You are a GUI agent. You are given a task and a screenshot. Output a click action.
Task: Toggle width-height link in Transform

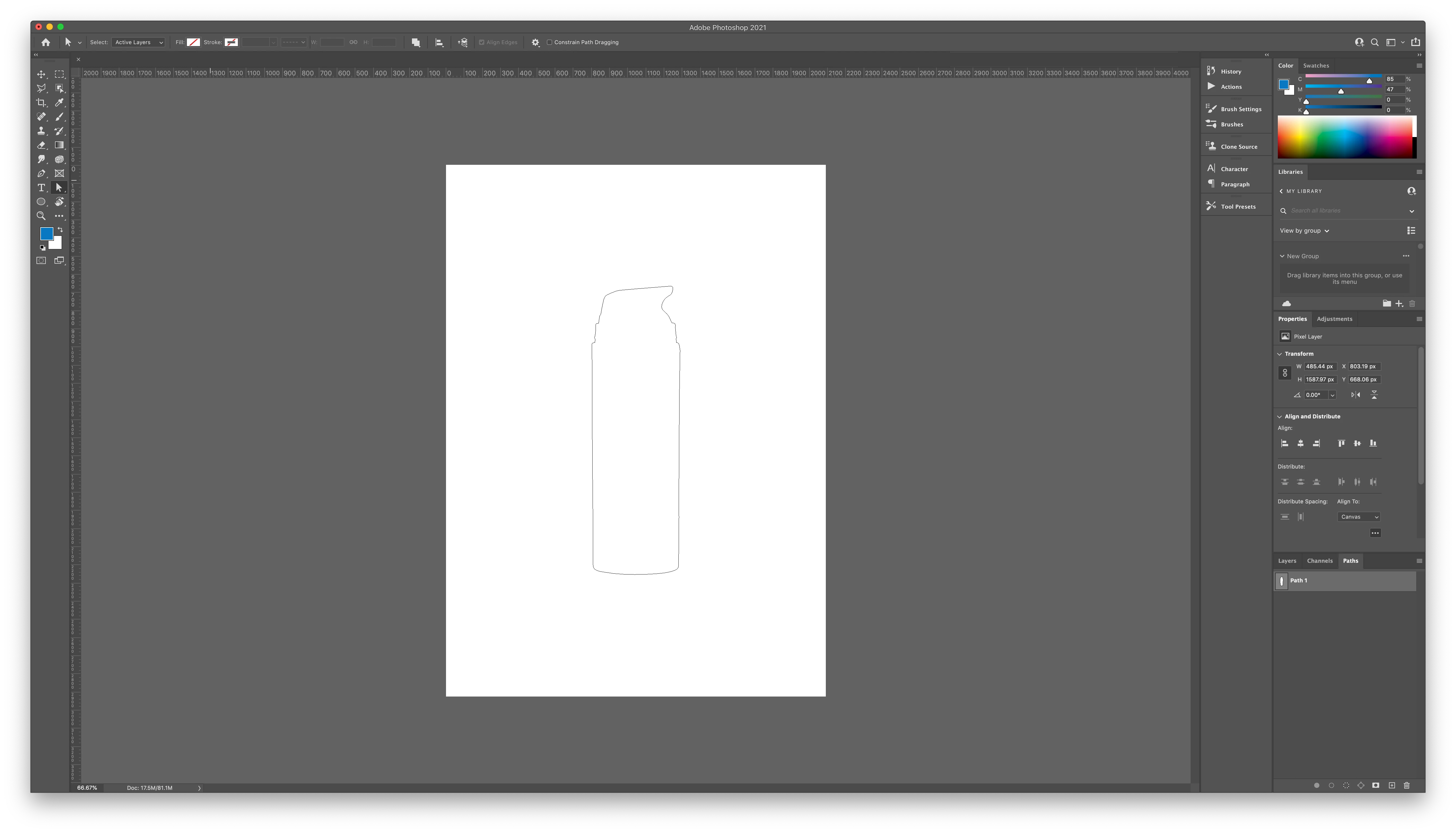point(1284,373)
